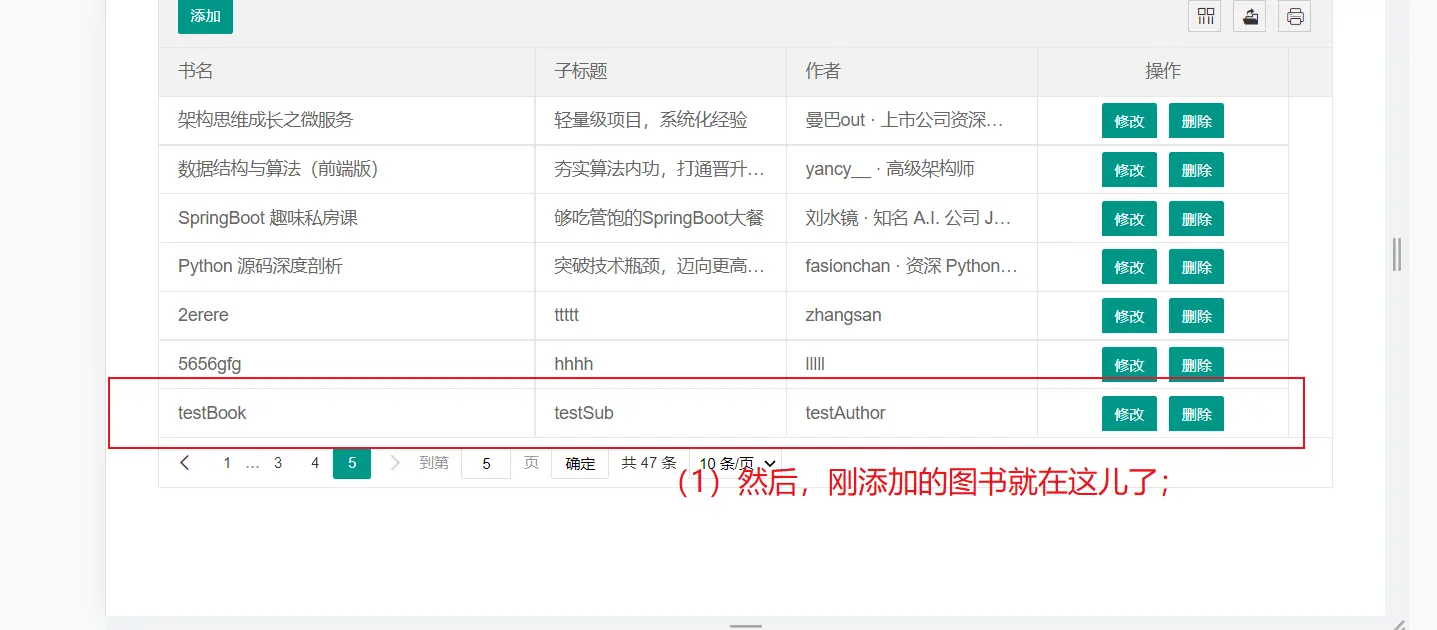This screenshot has width=1437, height=630.
Task: Click the print table icon
Action: 1295,16
